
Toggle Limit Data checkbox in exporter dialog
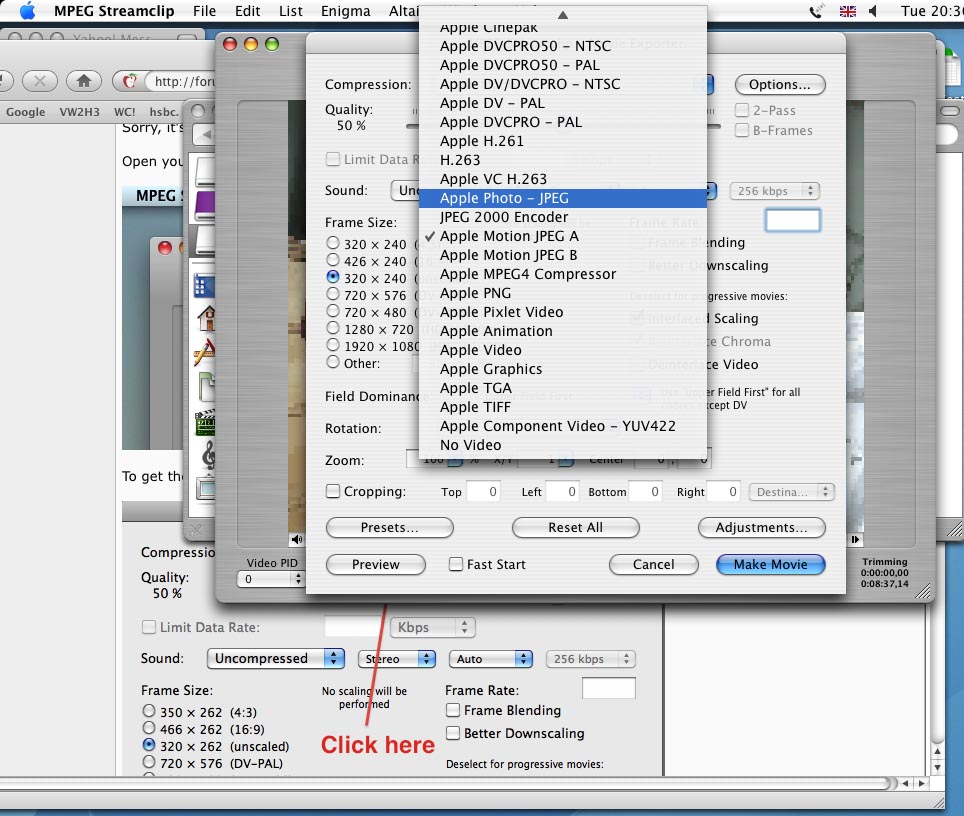pyautogui.click(x=333, y=159)
